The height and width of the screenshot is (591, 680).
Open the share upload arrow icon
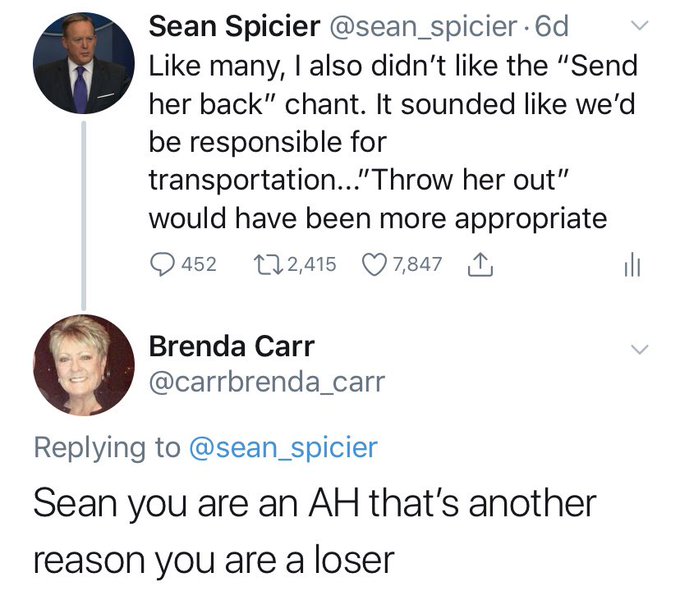click(480, 264)
